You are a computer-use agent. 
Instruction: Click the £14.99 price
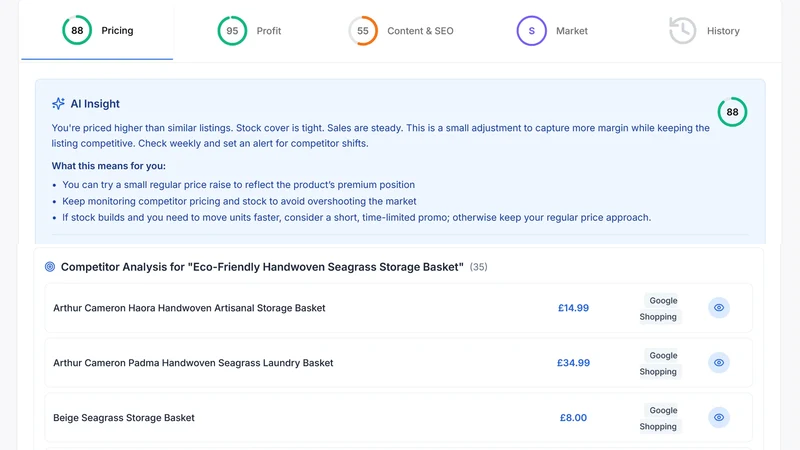573,308
